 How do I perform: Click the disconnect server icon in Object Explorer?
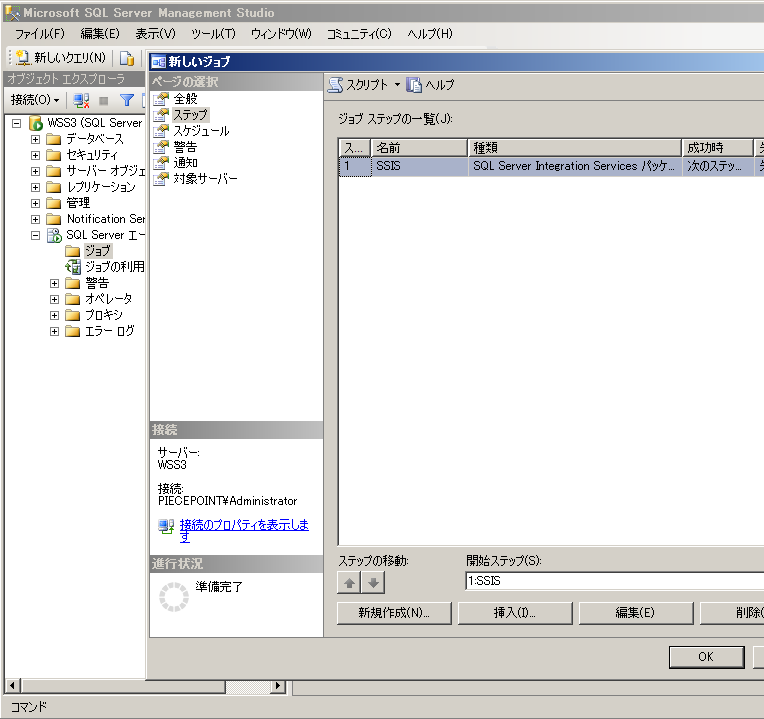pyautogui.click(x=81, y=100)
